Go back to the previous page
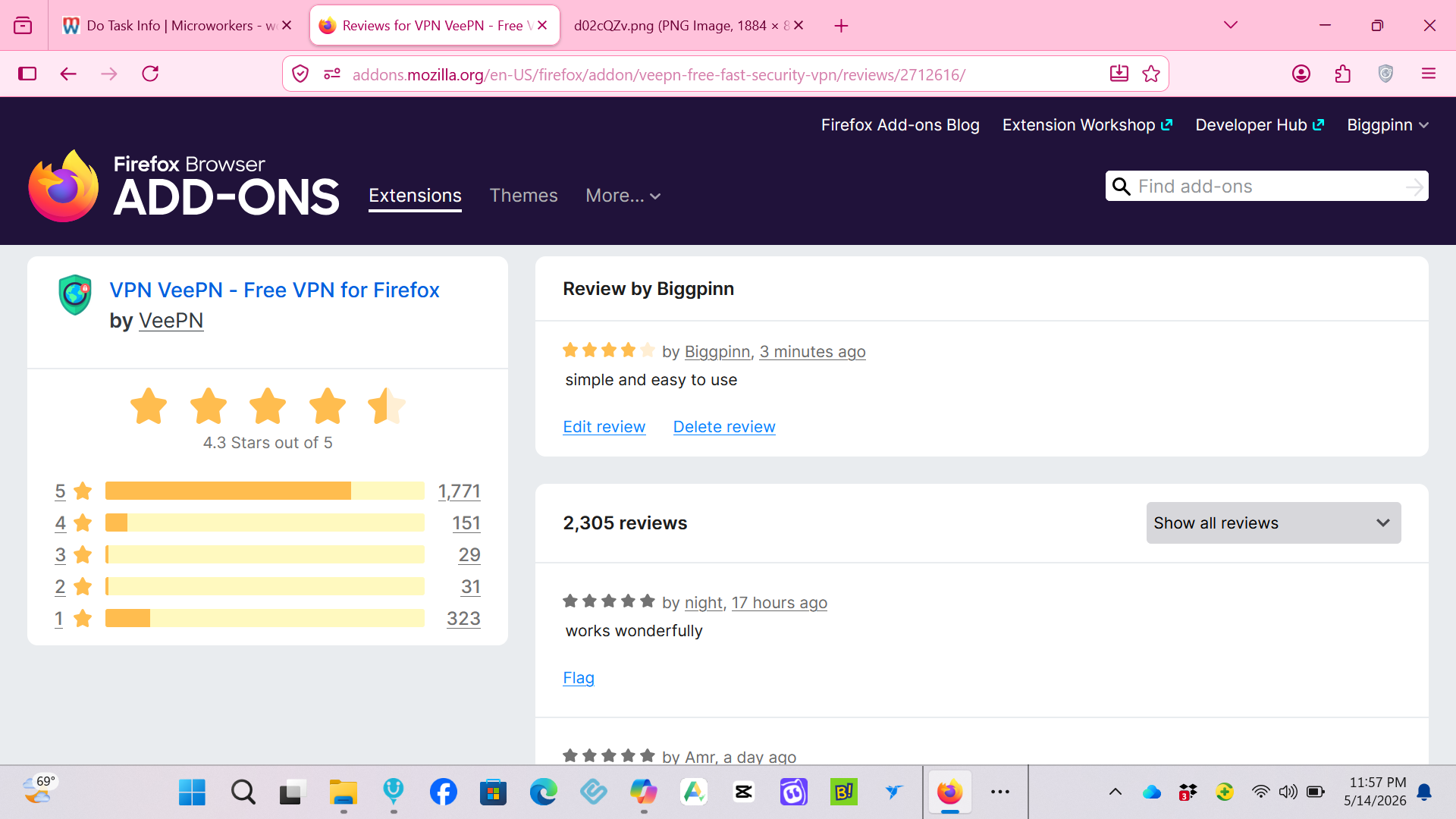The height and width of the screenshot is (819, 1456). (x=68, y=74)
